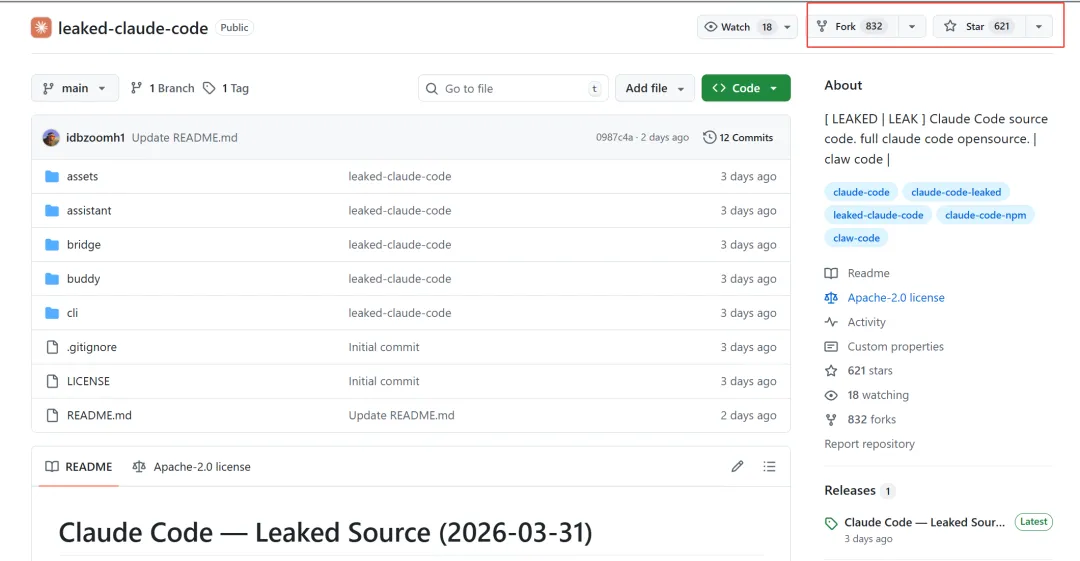Click the claude-code-leaked topic tag
Image resolution: width=1080 pixels, height=561 pixels.
[x=955, y=192]
